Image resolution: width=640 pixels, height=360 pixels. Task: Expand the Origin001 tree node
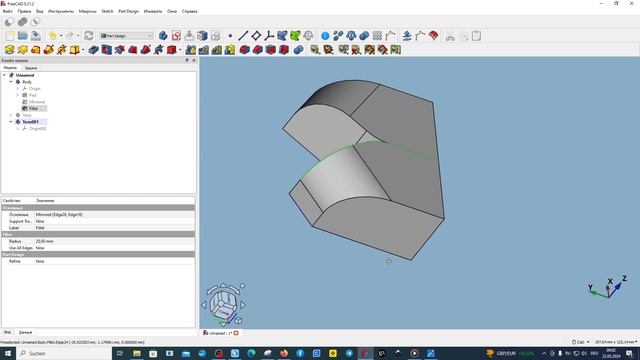pyautogui.click(x=18, y=129)
